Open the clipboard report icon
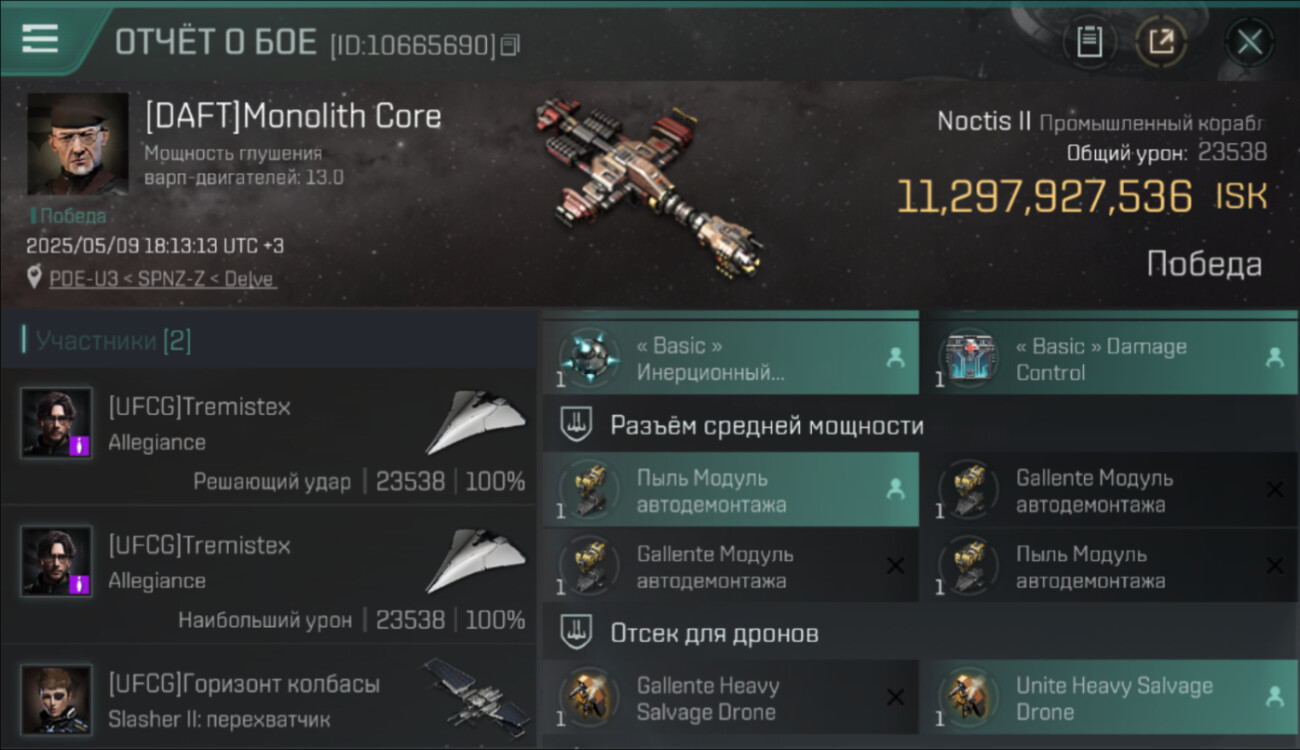The height and width of the screenshot is (750, 1300). (x=1089, y=42)
